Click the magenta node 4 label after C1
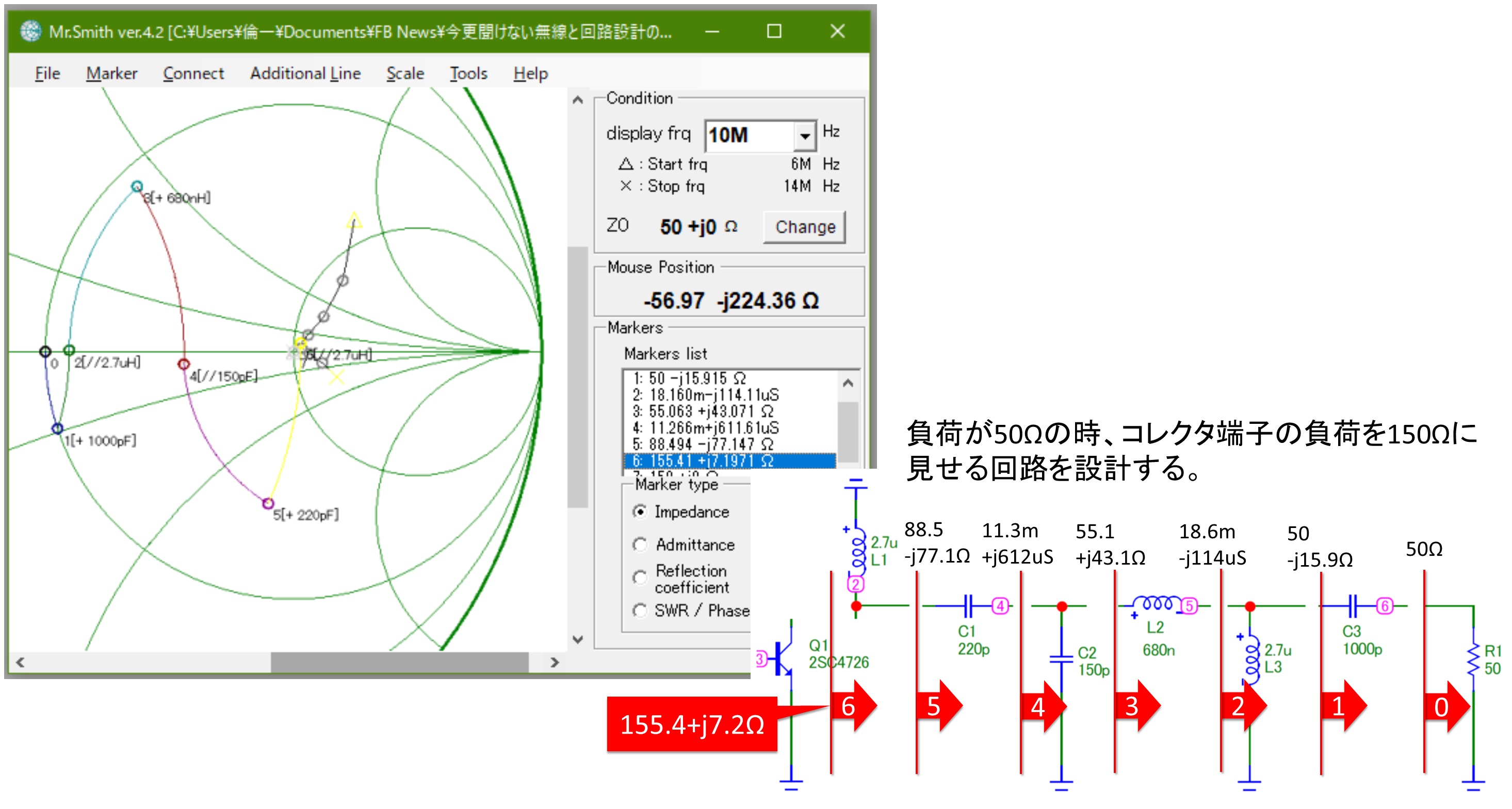This screenshot has height=809, width=1512. [1001, 605]
